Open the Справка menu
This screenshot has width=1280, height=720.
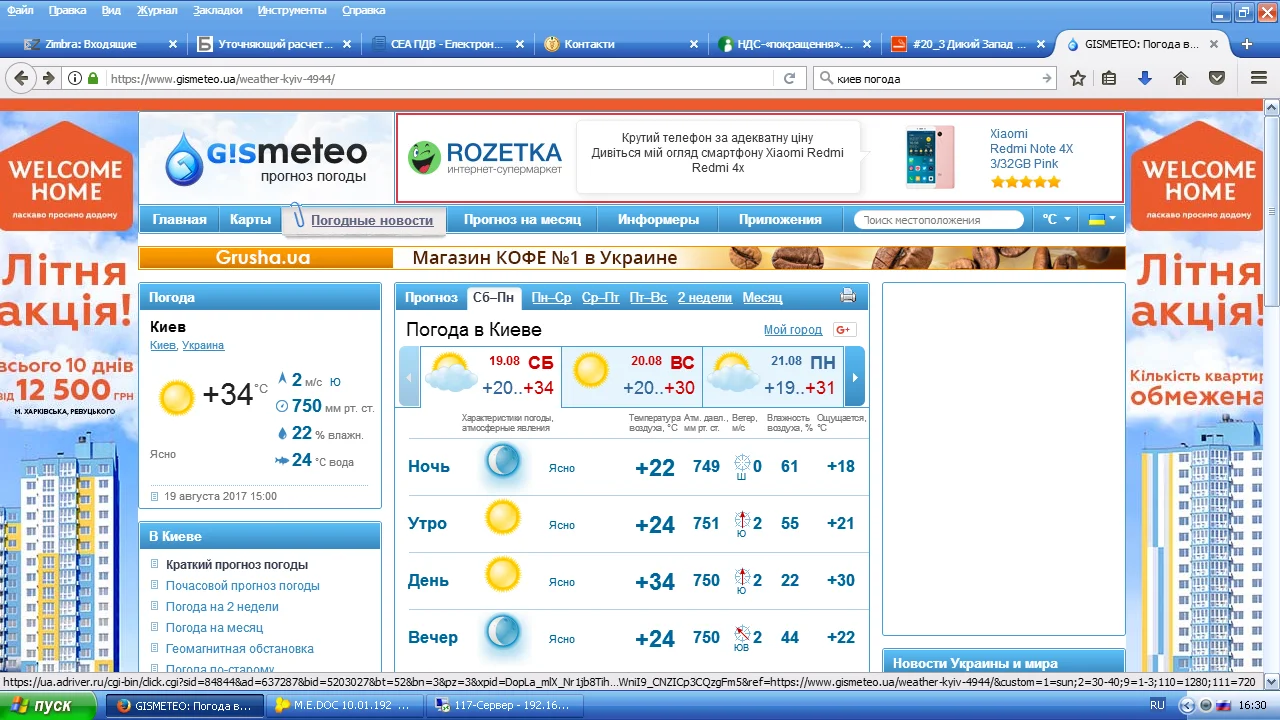[363, 10]
